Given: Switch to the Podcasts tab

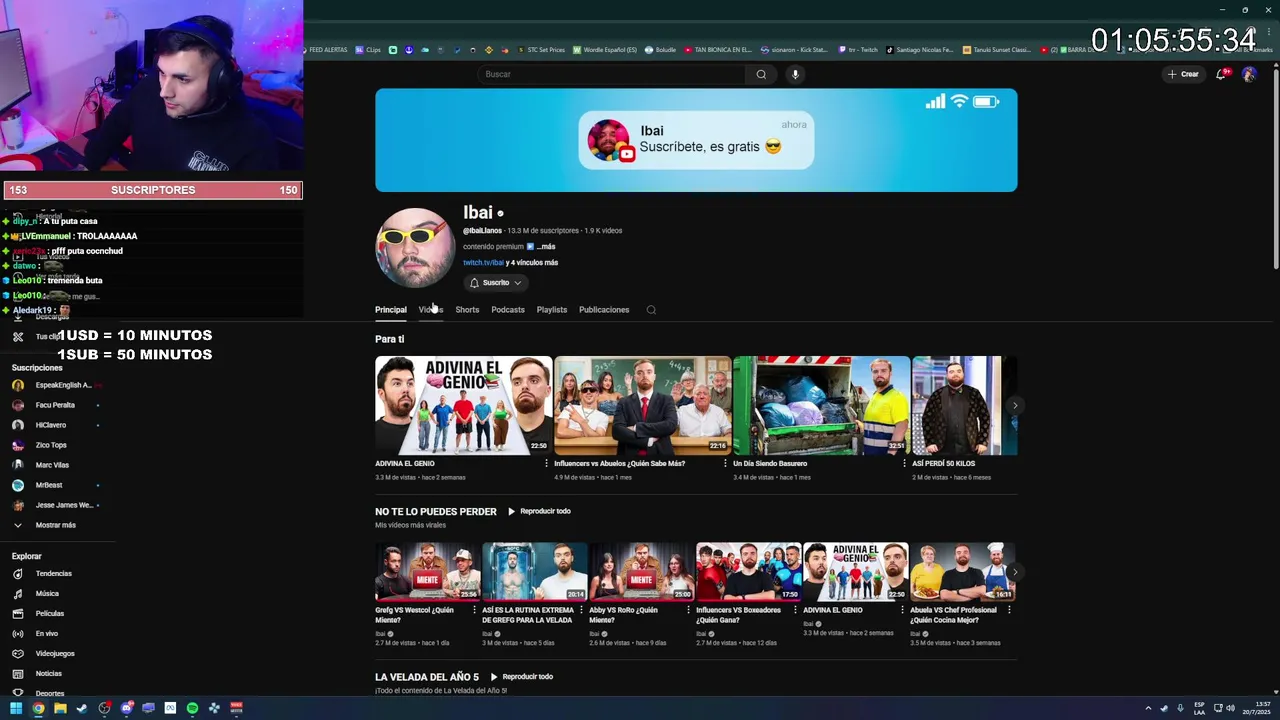Looking at the screenshot, I should tap(508, 310).
